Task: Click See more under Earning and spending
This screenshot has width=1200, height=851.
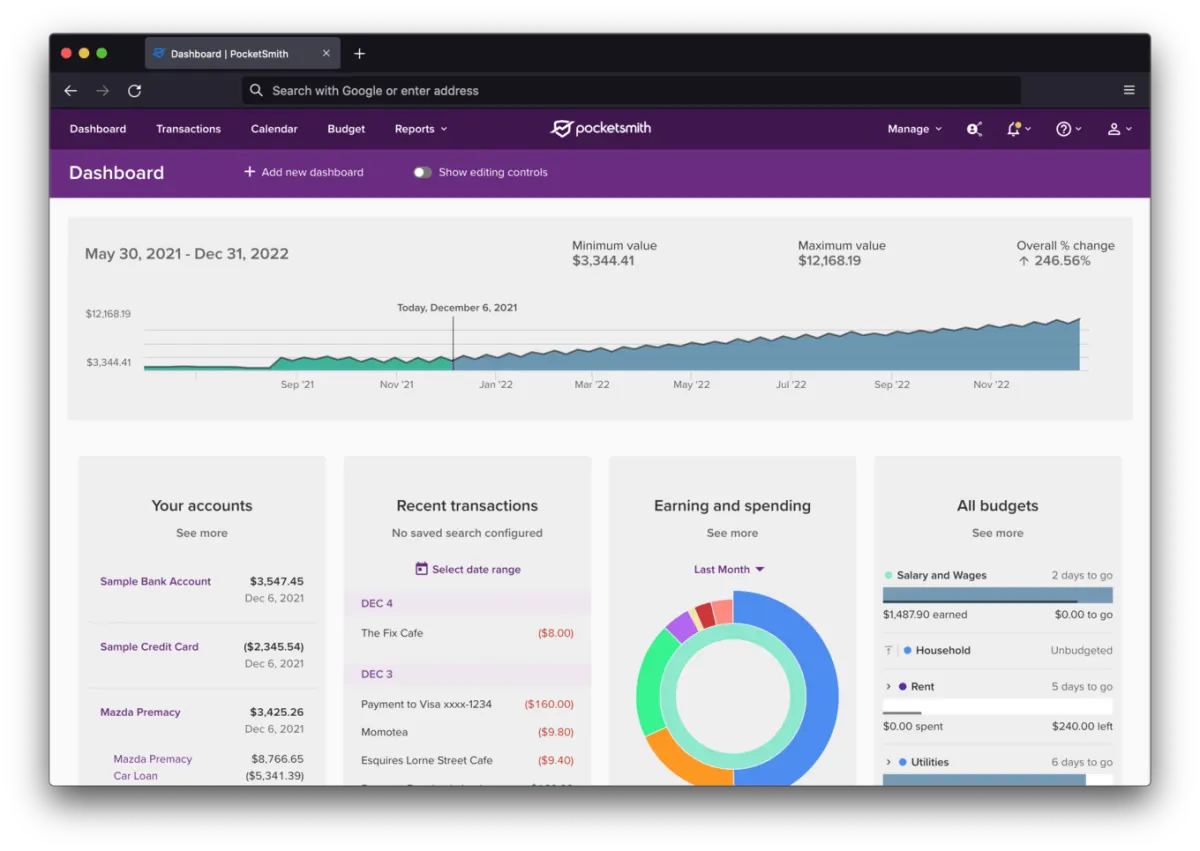Action: [x=732, y=533]
